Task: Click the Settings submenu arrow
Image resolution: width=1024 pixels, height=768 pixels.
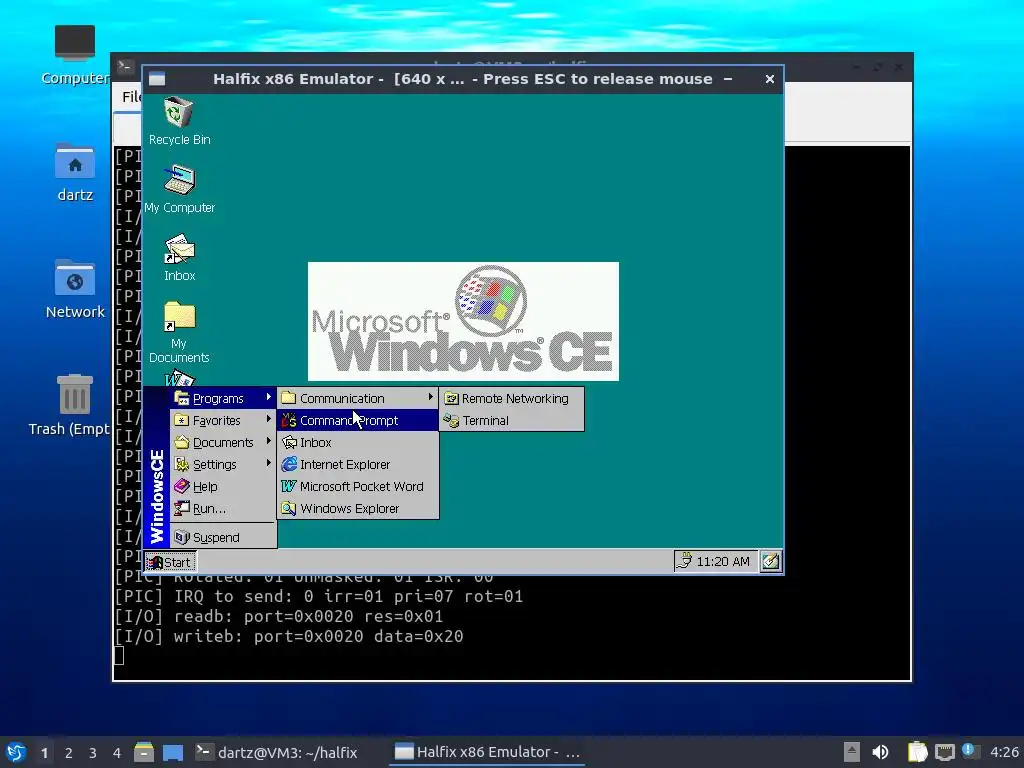Action: pyautogui.click(x=268, y=463)
